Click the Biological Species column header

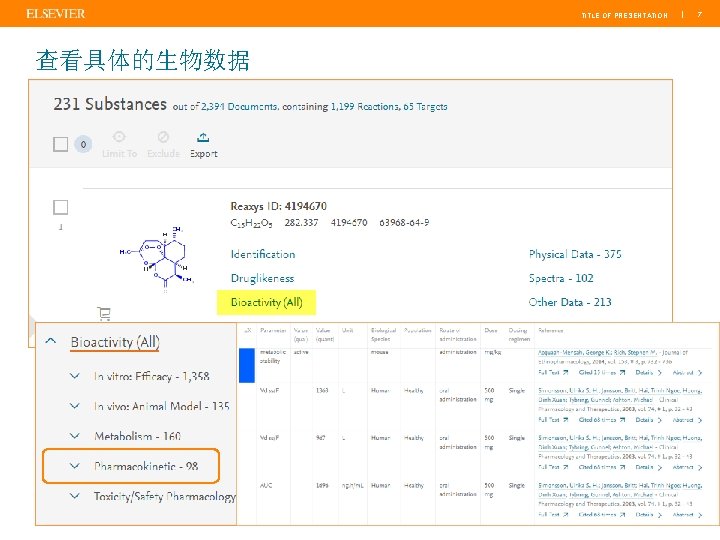[383, 334]
